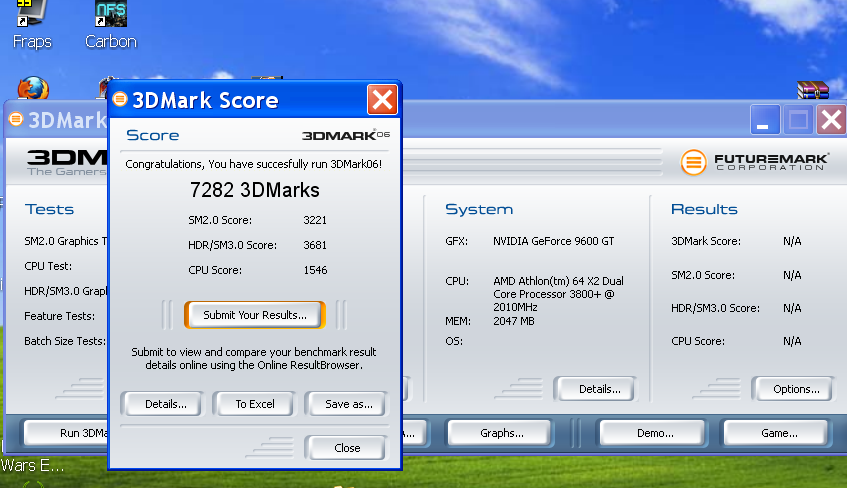Open the NFS Carbon desktop shortcut
847x488 pixels.
[x=111, y=24]
